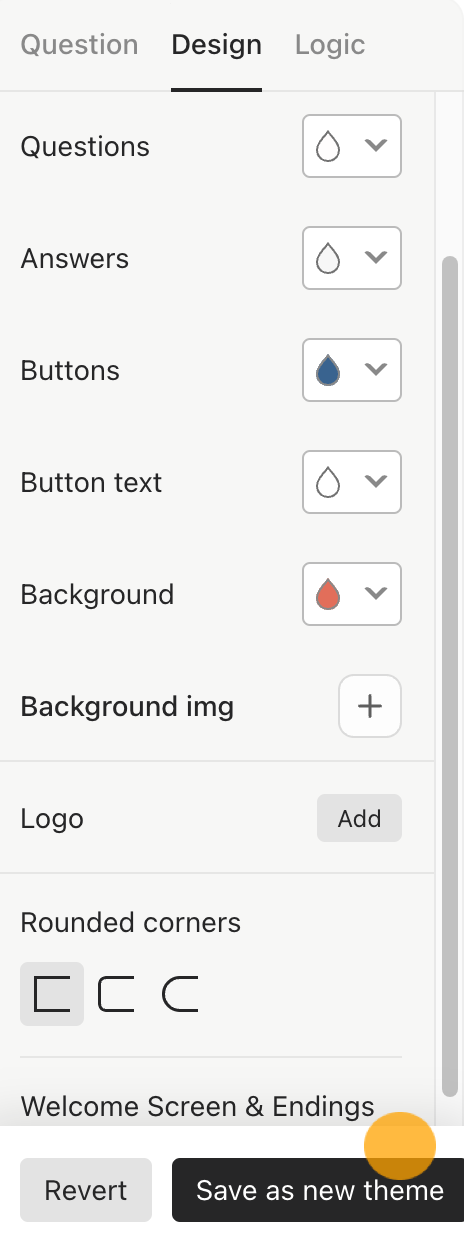Viewport: 476px width, 1258px height.
Task: Click the Revert button
Action: coord(86,1190)
